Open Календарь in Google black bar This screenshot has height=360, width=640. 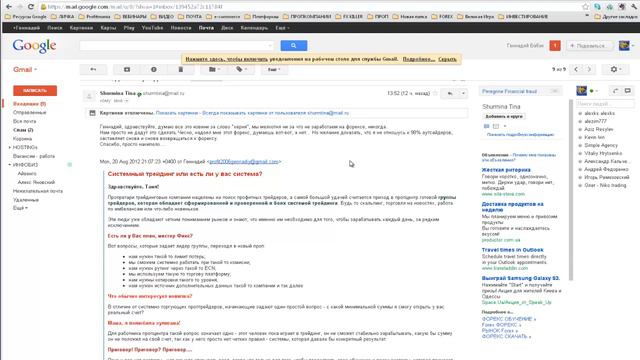click(x=254, y=28)
